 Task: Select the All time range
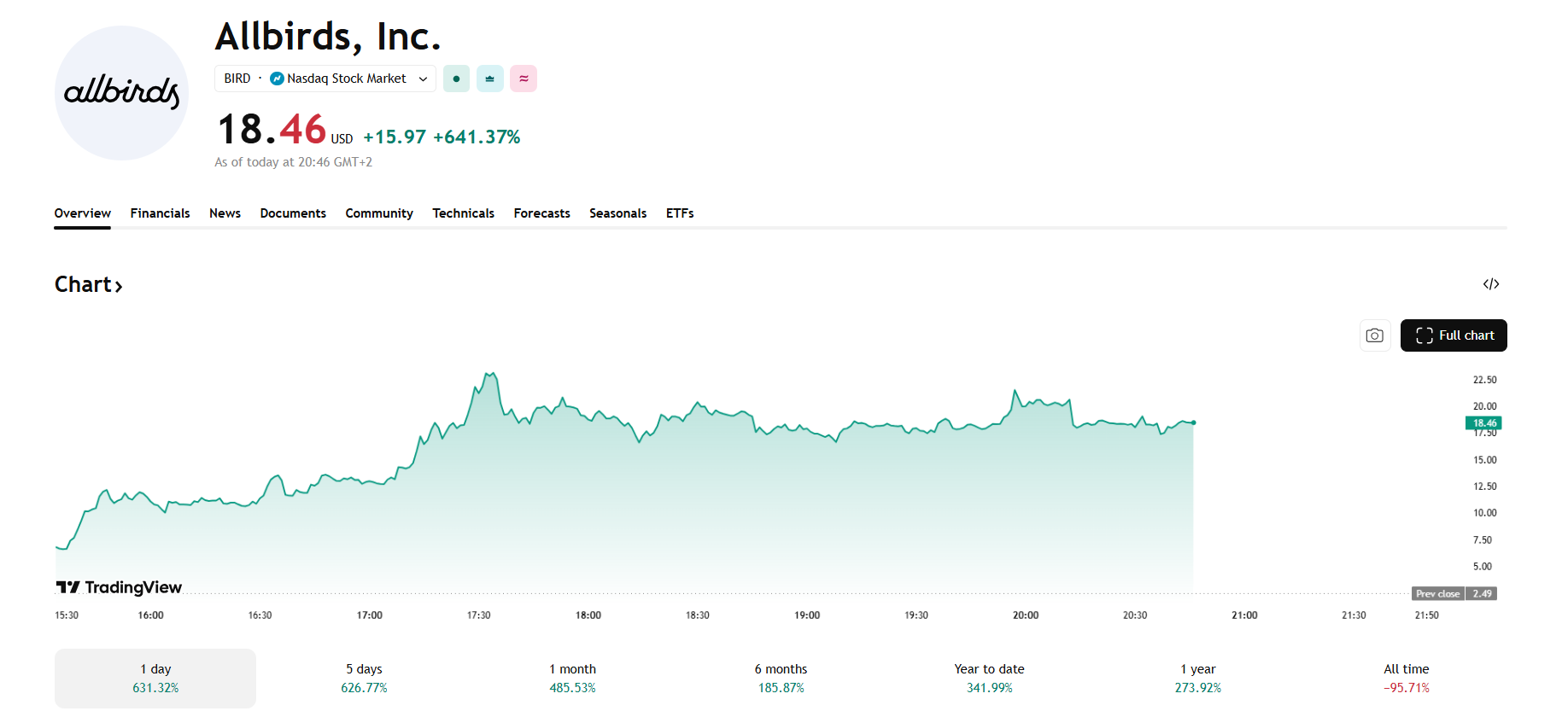1406,679
